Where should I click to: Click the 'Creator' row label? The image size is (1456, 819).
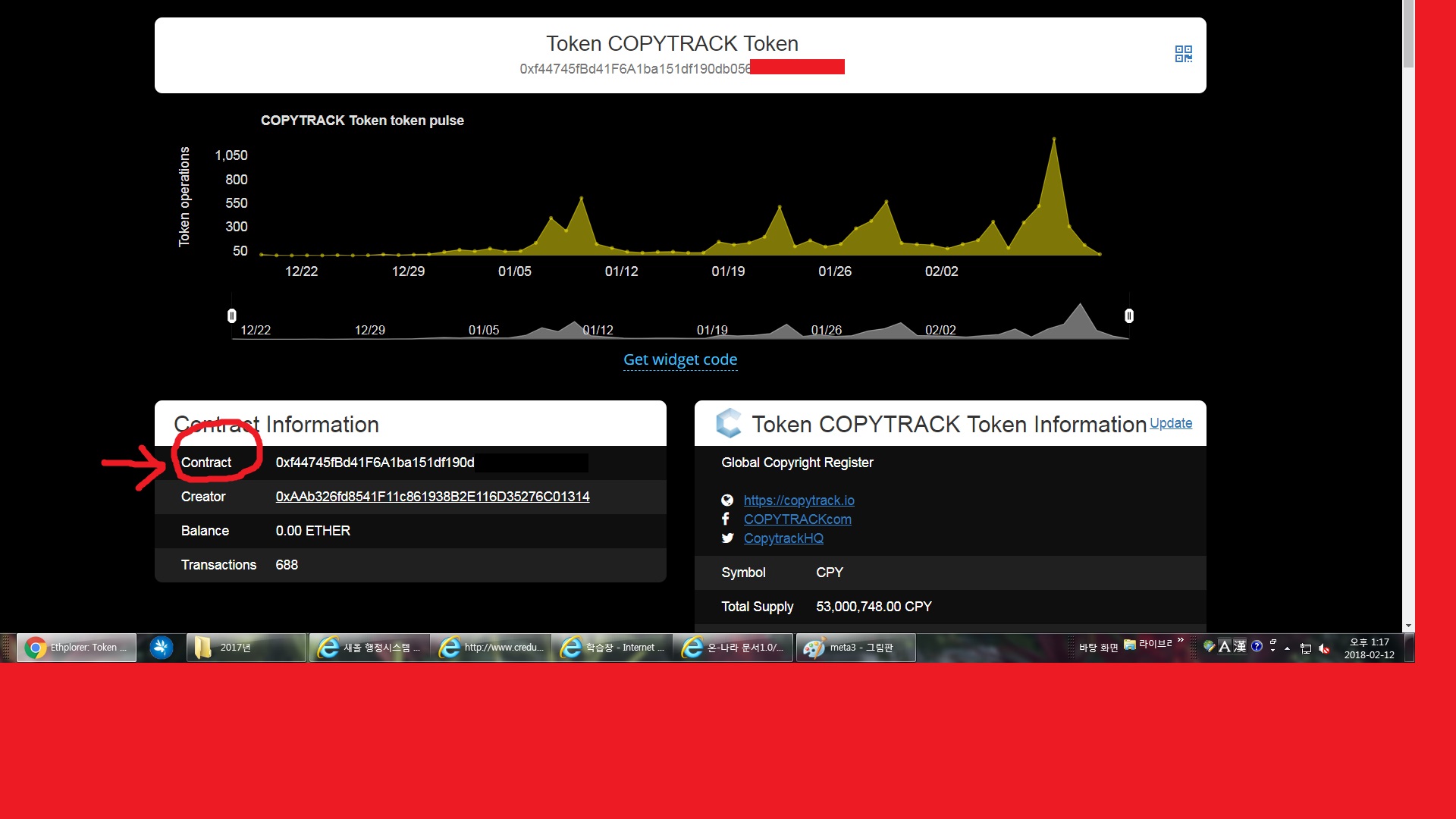pos(203,497)
